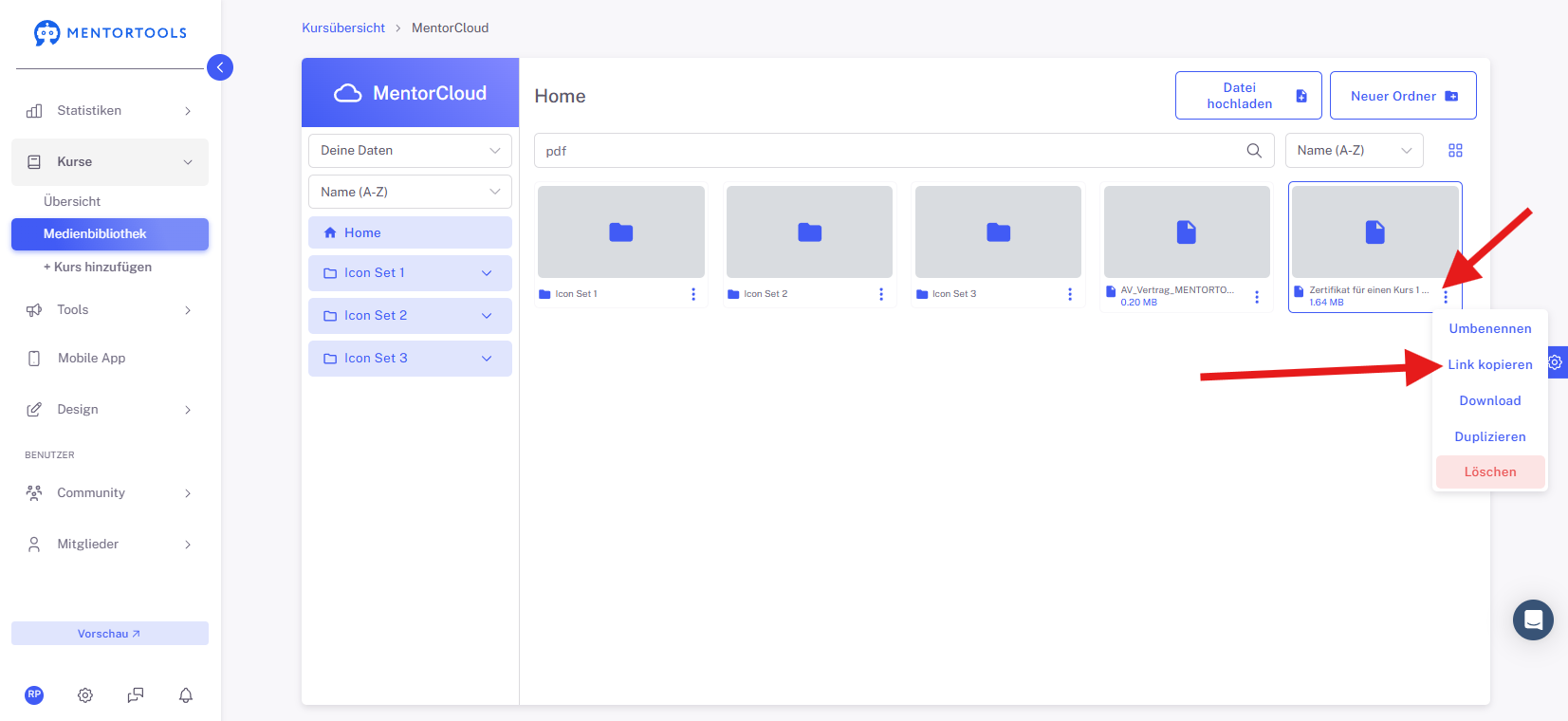The width and height of the screenshot is (1568, 721).
Task: Expand Icon Set 1 in folder tree
Action: (487, 273)
